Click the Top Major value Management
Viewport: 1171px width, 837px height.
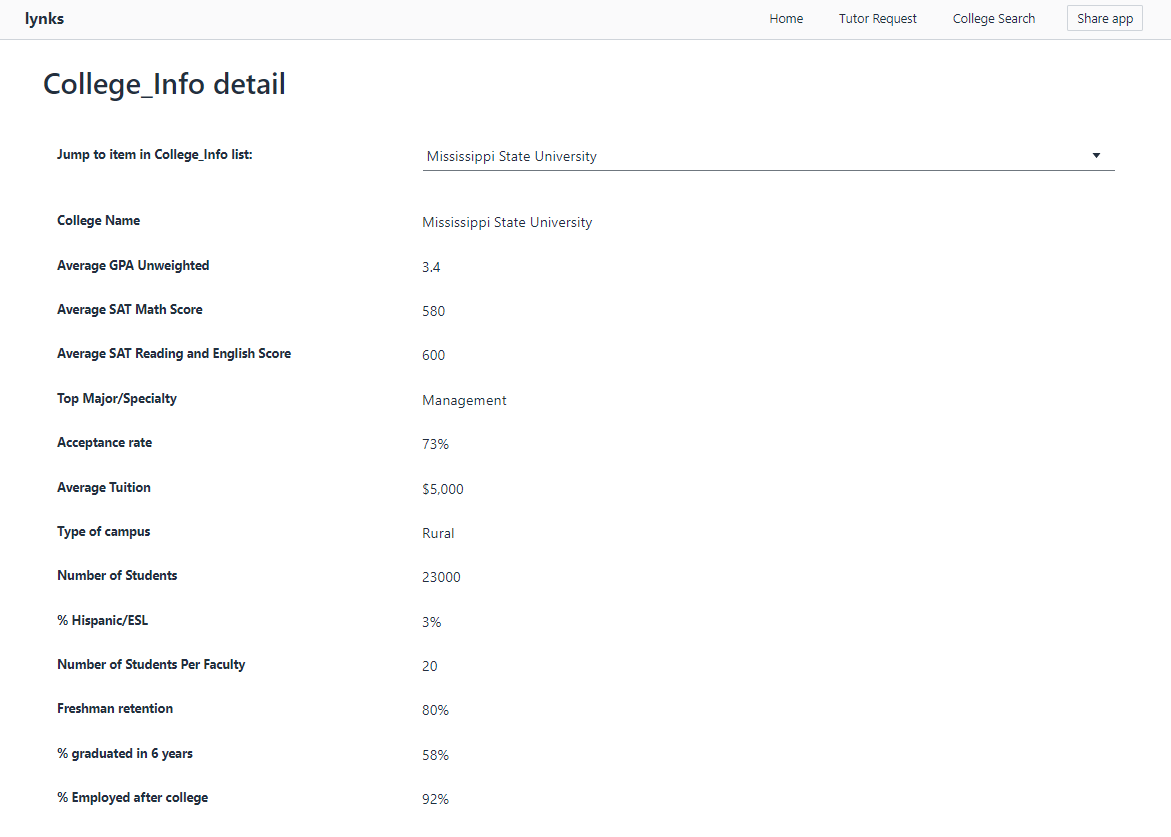[464, 400]
